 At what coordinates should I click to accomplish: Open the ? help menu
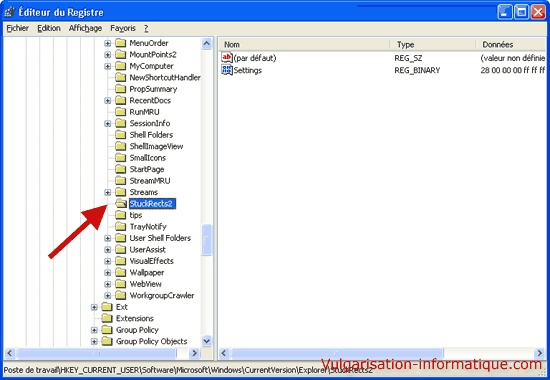tap(146, 28)
